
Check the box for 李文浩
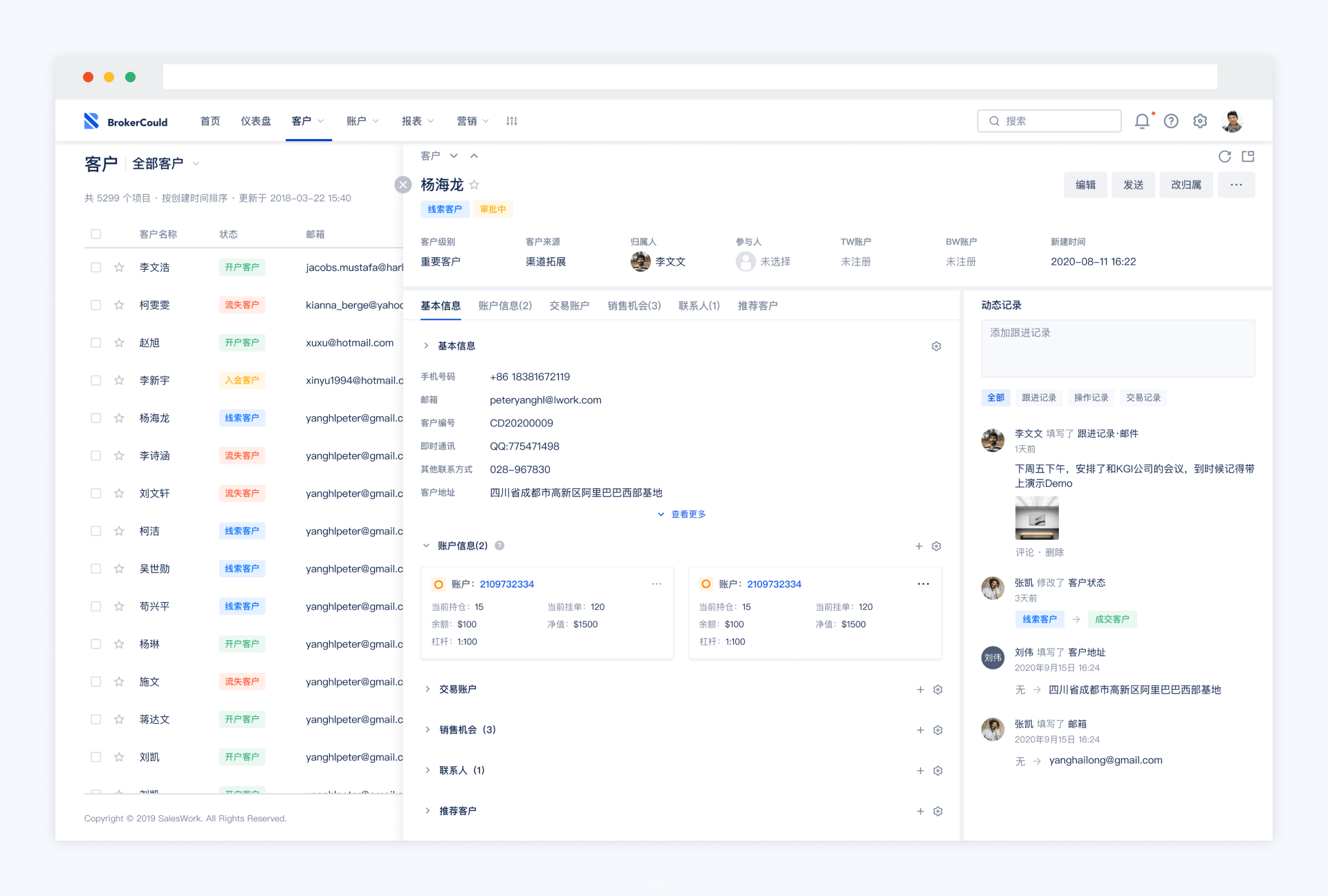(x=96, y=268)
